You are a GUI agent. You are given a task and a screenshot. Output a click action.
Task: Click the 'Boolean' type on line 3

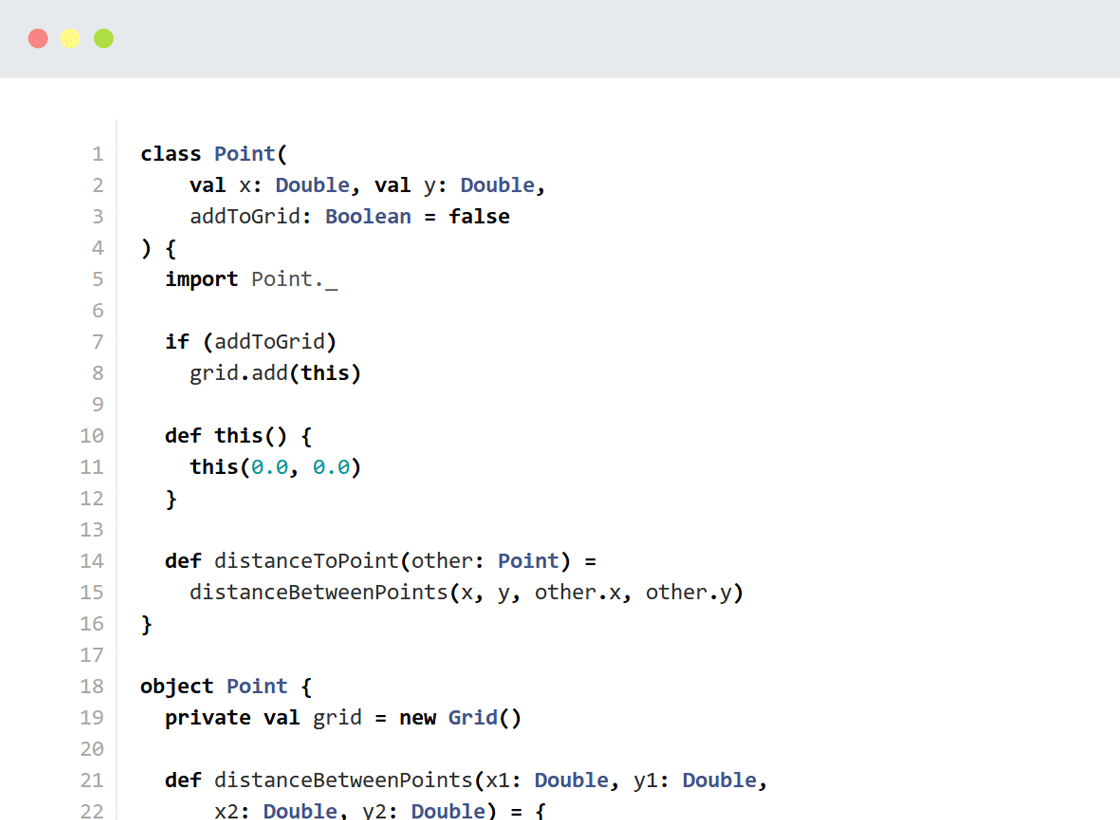tap(368, 217)
